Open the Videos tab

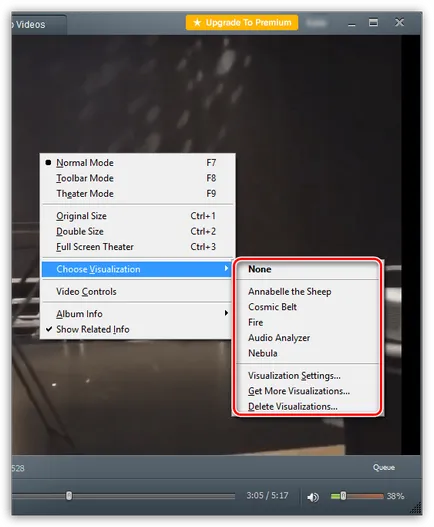click(x=38, y=25)
